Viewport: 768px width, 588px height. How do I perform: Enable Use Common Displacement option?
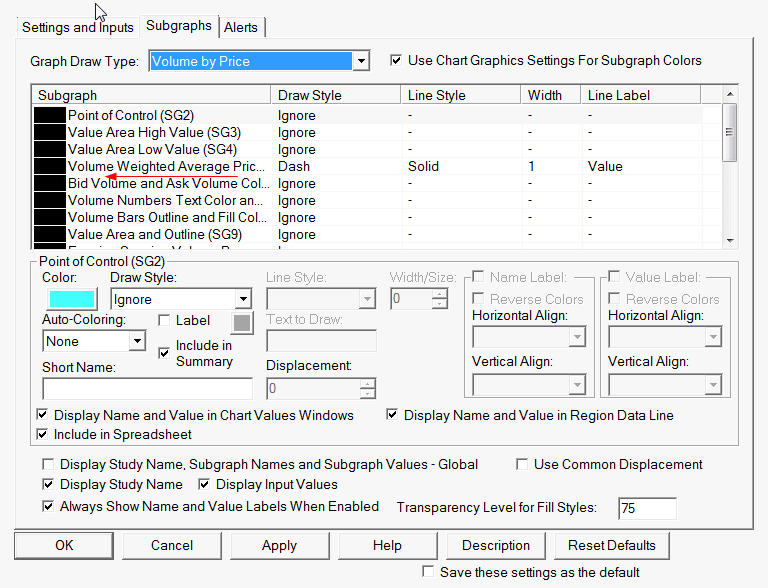(522, 465)
